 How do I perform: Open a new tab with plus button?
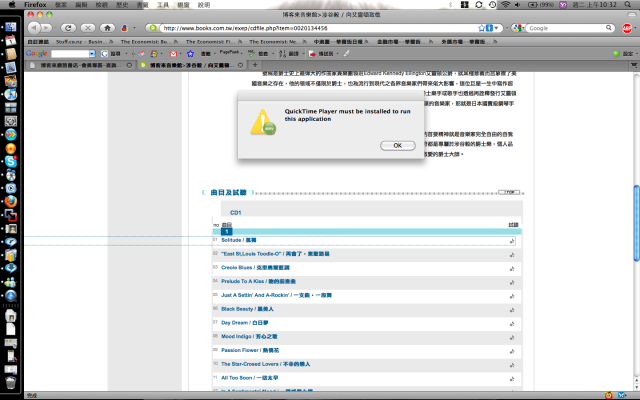pos(255,65)
